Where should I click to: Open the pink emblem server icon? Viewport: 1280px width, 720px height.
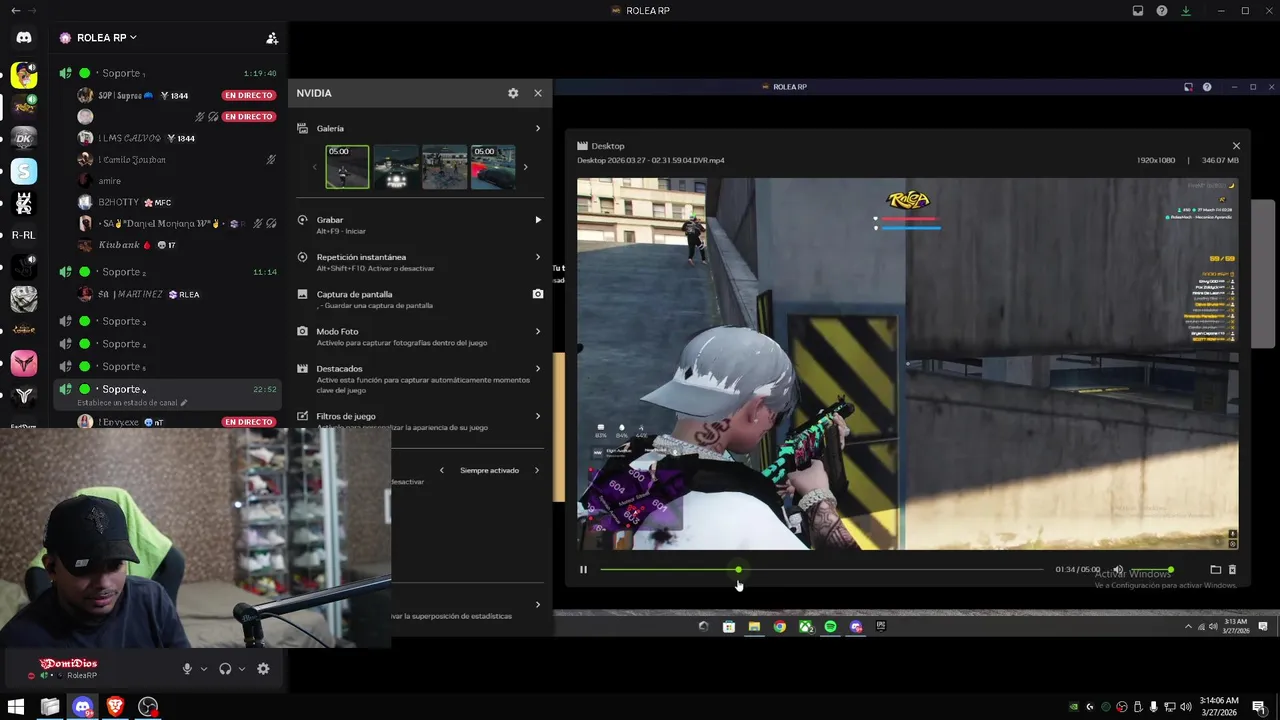pyautogui.click(x=24, y=363)
